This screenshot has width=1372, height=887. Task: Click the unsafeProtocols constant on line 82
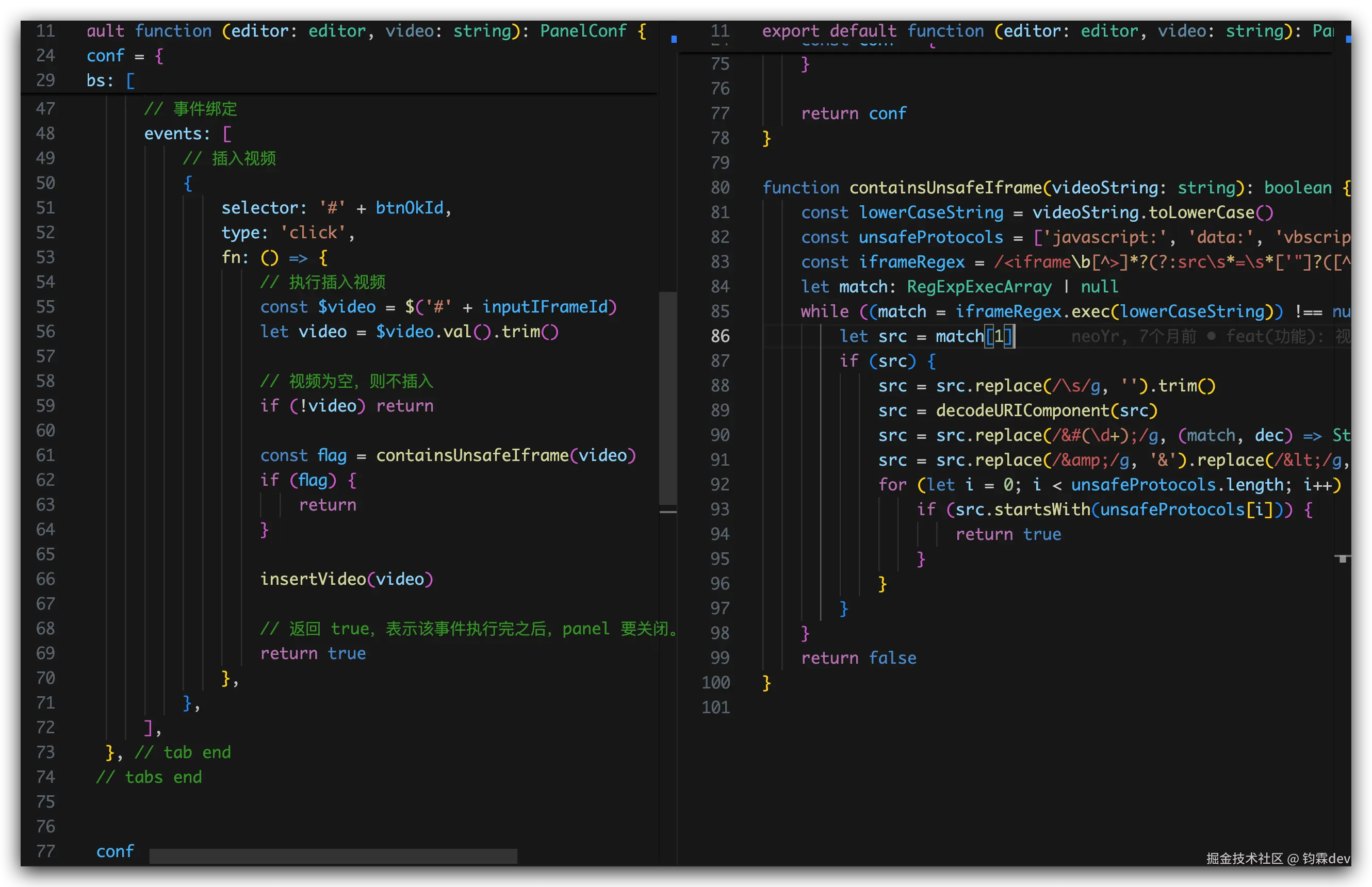tap(930, 237)
